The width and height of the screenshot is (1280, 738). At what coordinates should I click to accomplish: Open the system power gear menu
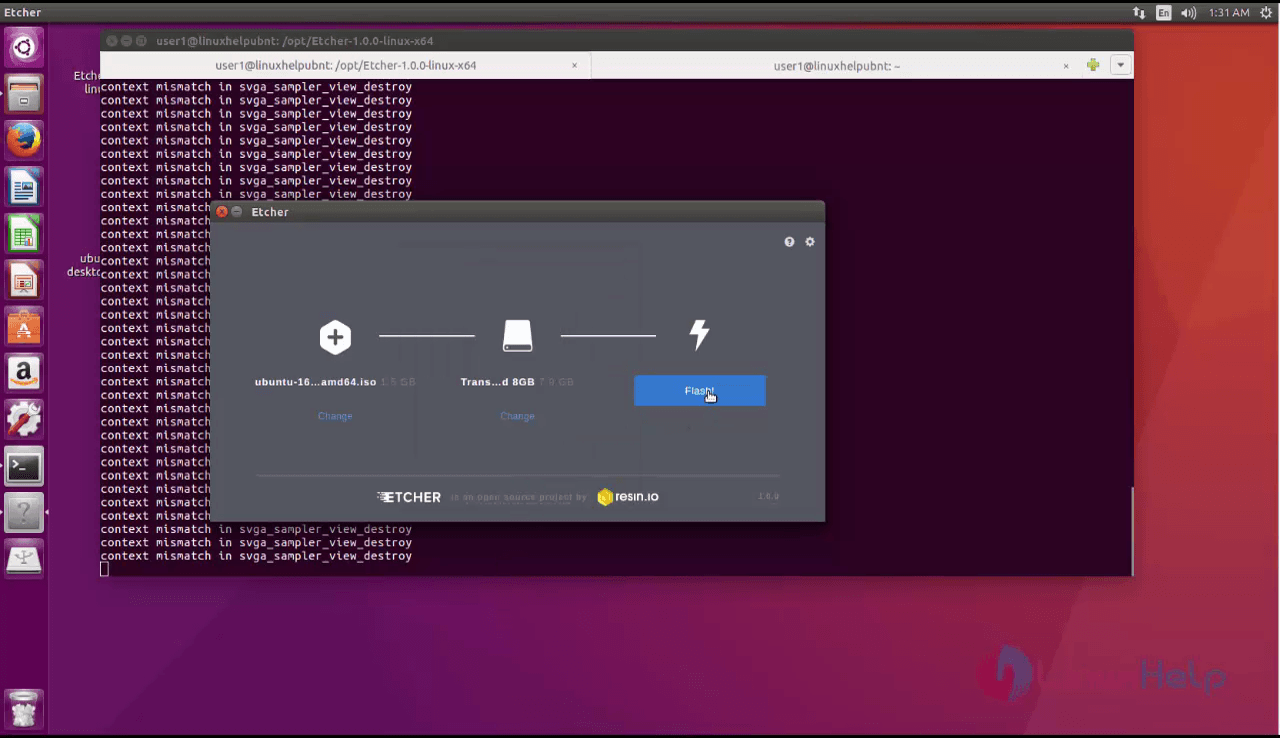(x=1266, y=13)
